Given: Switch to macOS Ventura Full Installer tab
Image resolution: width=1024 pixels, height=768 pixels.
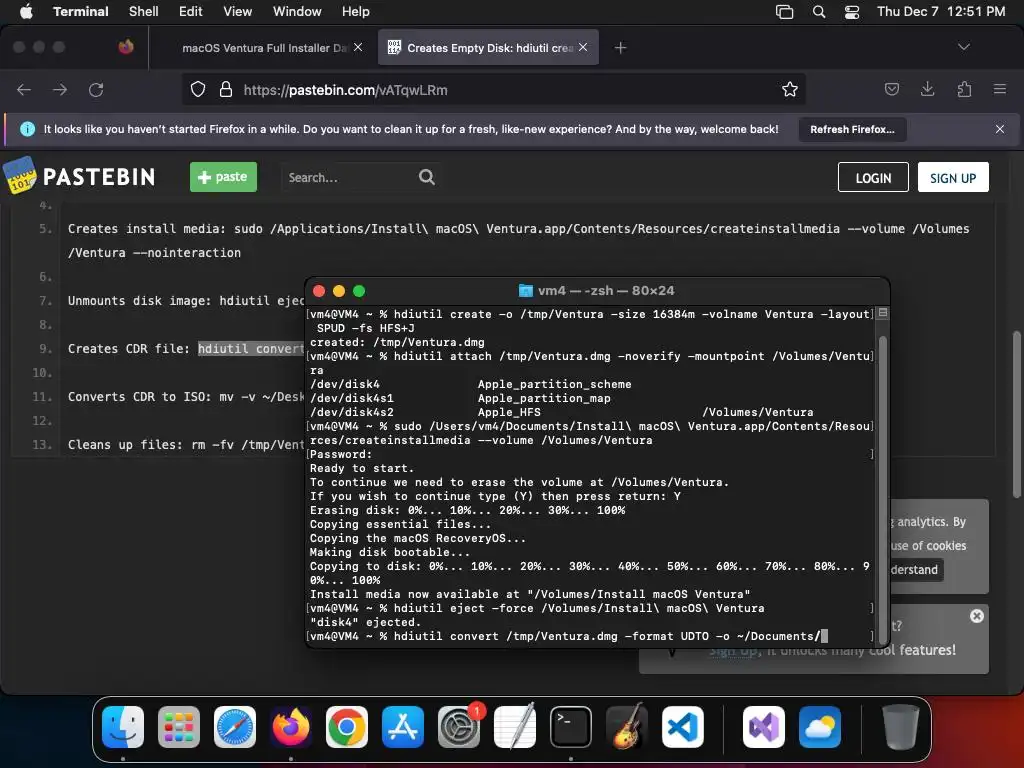Looking at the screenshot, I should 263,48.
